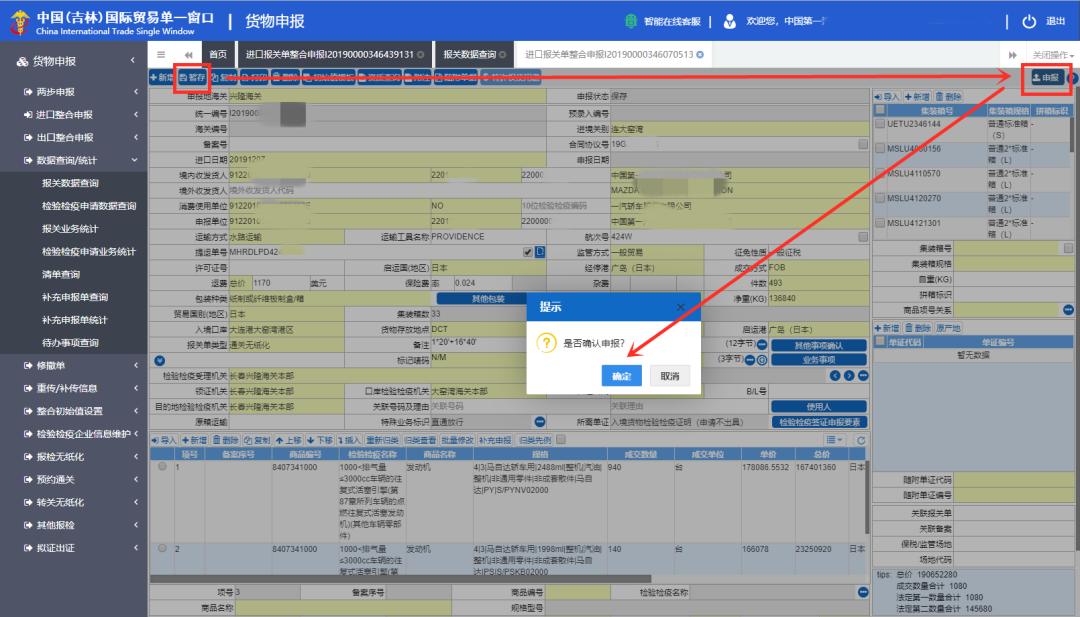The height and width of the screenshot is (617, 1080).
Task: Select the 导入 import icon above goods list
Action: pos(165,437)
